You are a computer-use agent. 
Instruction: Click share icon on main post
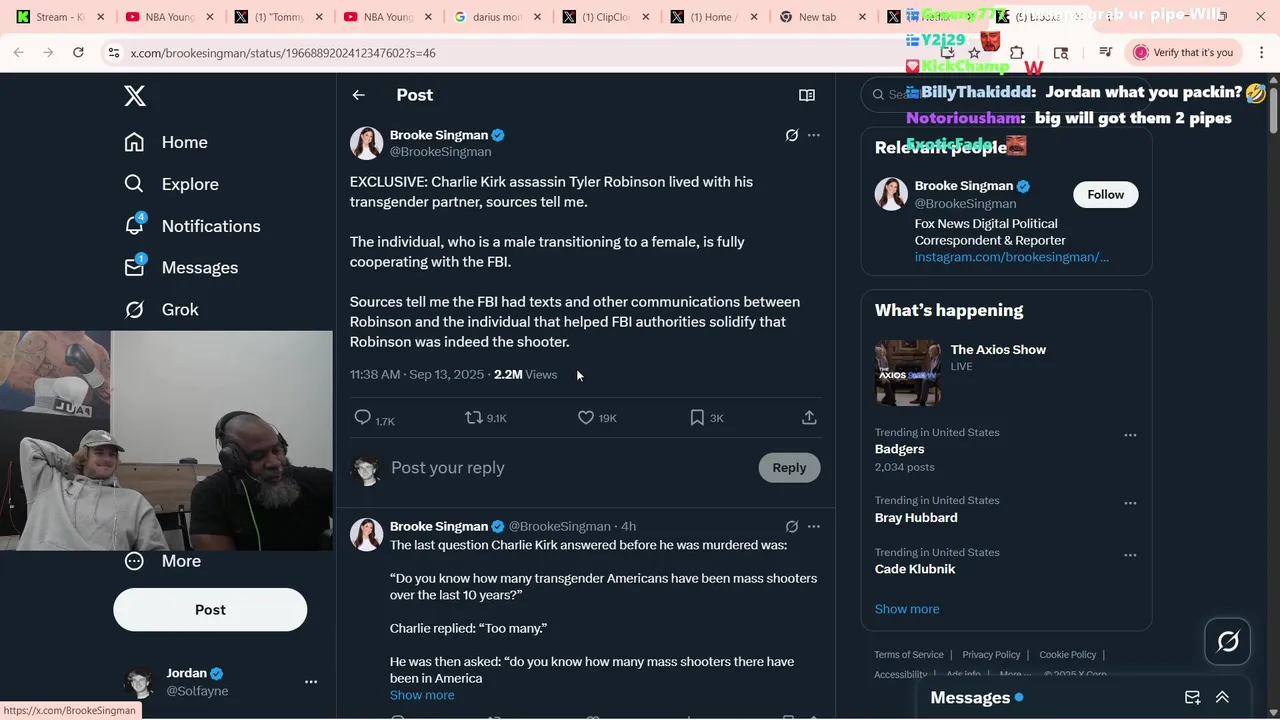(x=809, y=418)
